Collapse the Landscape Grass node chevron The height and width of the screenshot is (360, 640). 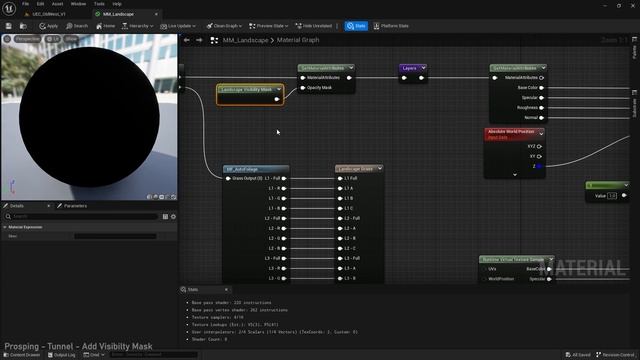[380, 169]
